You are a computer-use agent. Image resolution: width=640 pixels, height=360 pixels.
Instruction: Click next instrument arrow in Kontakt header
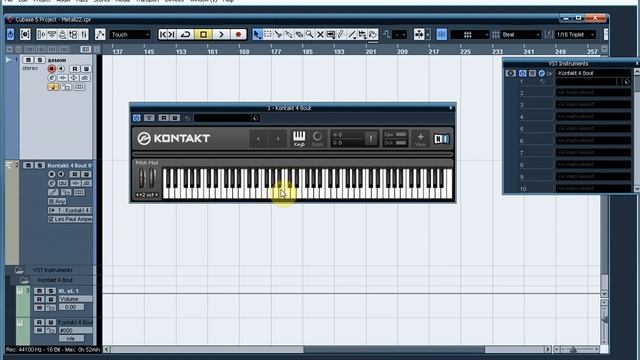[x=278, y=139]
